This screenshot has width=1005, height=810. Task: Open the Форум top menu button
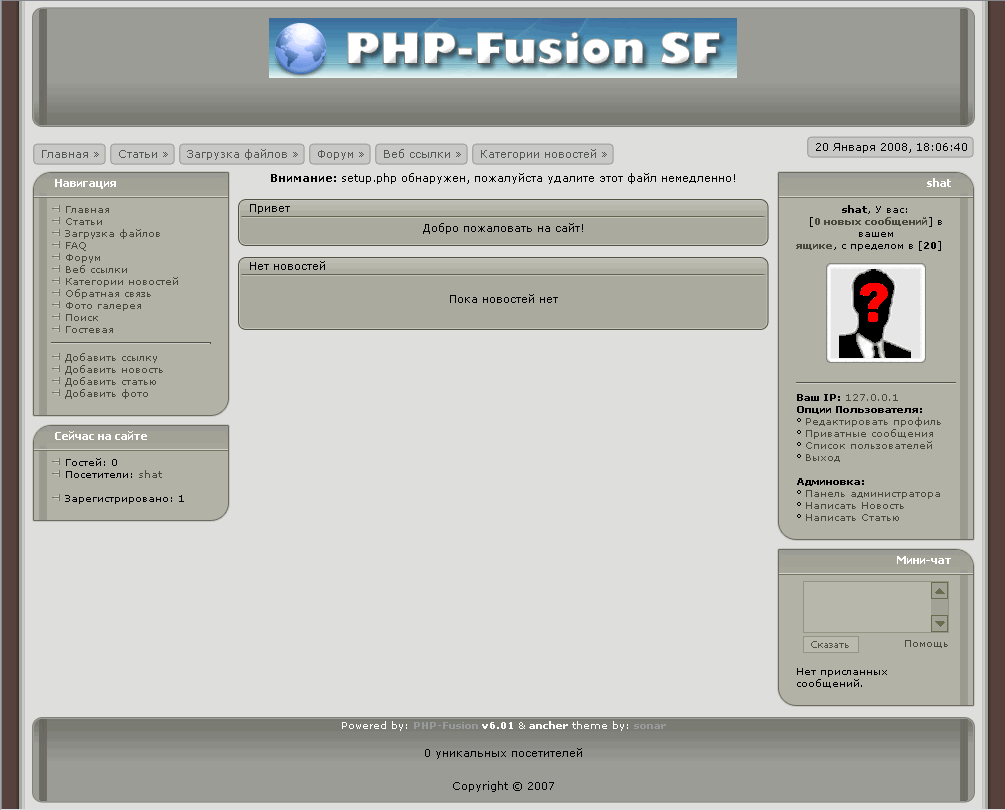point(340,154)
